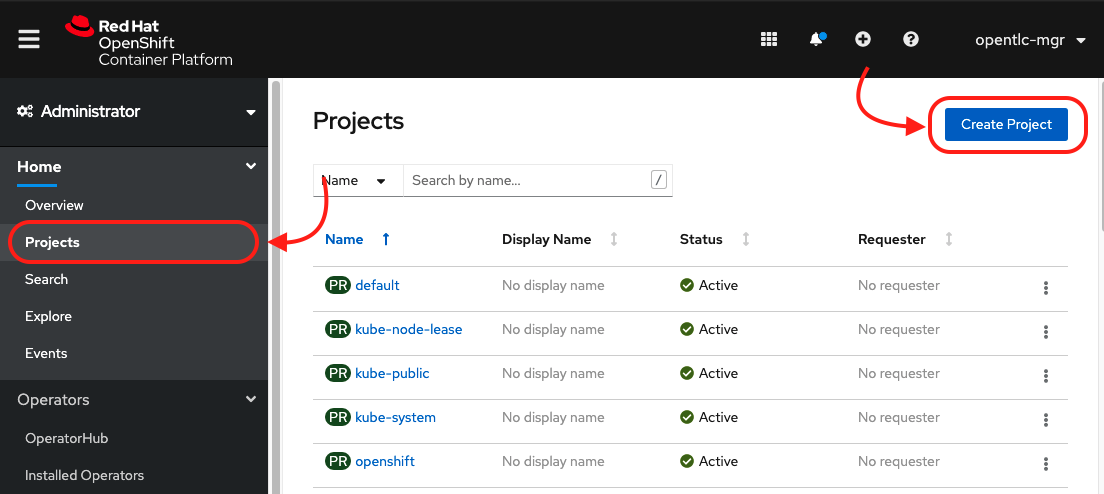This screenshot has width=1104, height=494.
Task: Click the plus import icon in header
Action: click(863, 39)
